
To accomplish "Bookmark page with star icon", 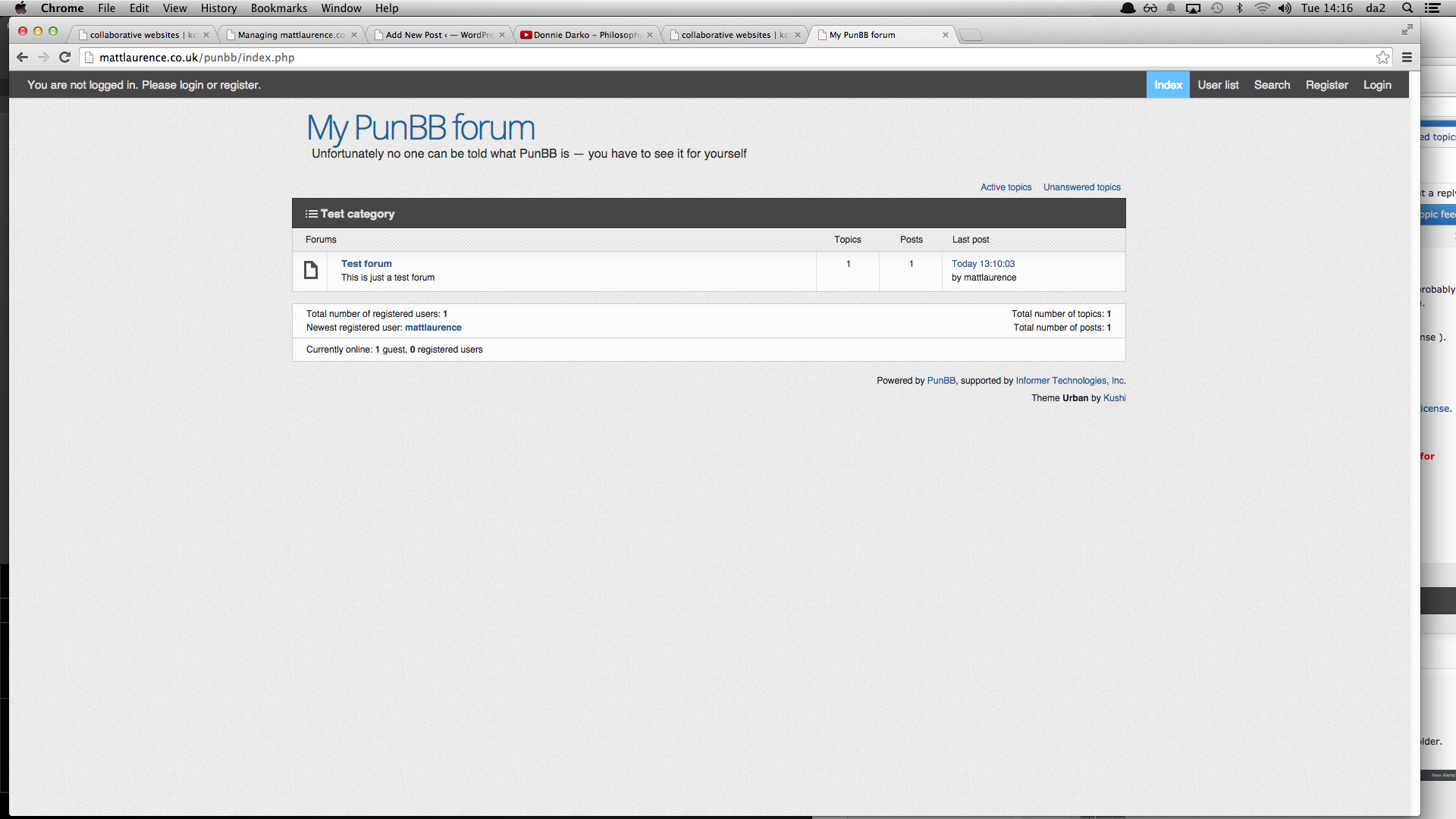I will pyautogui.click(x=1382, y=57).
